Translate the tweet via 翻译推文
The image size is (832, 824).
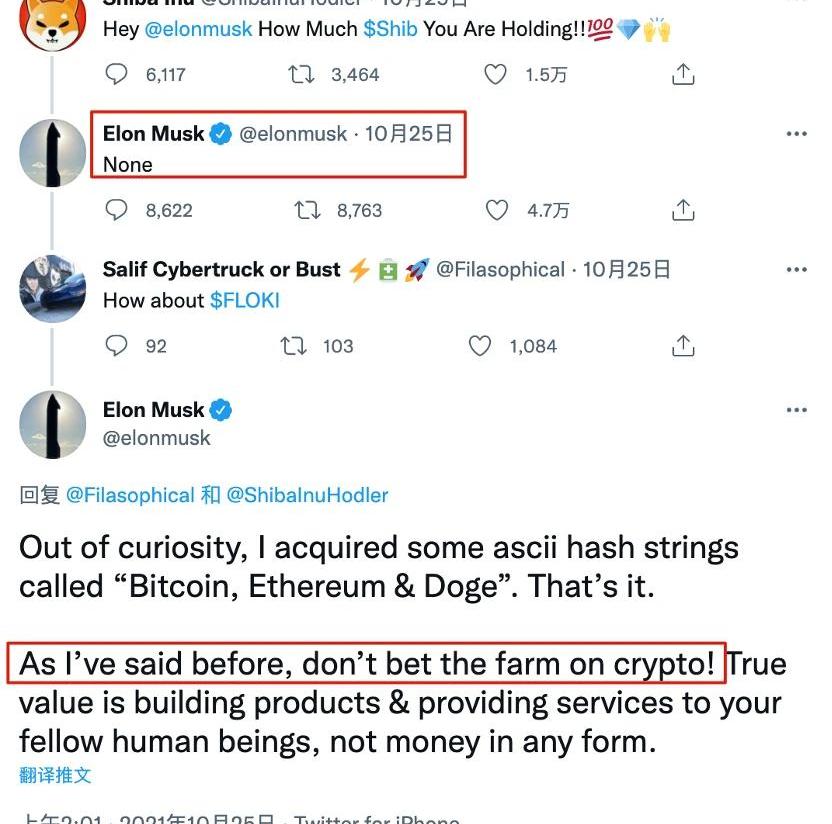(x=55, y=775)
